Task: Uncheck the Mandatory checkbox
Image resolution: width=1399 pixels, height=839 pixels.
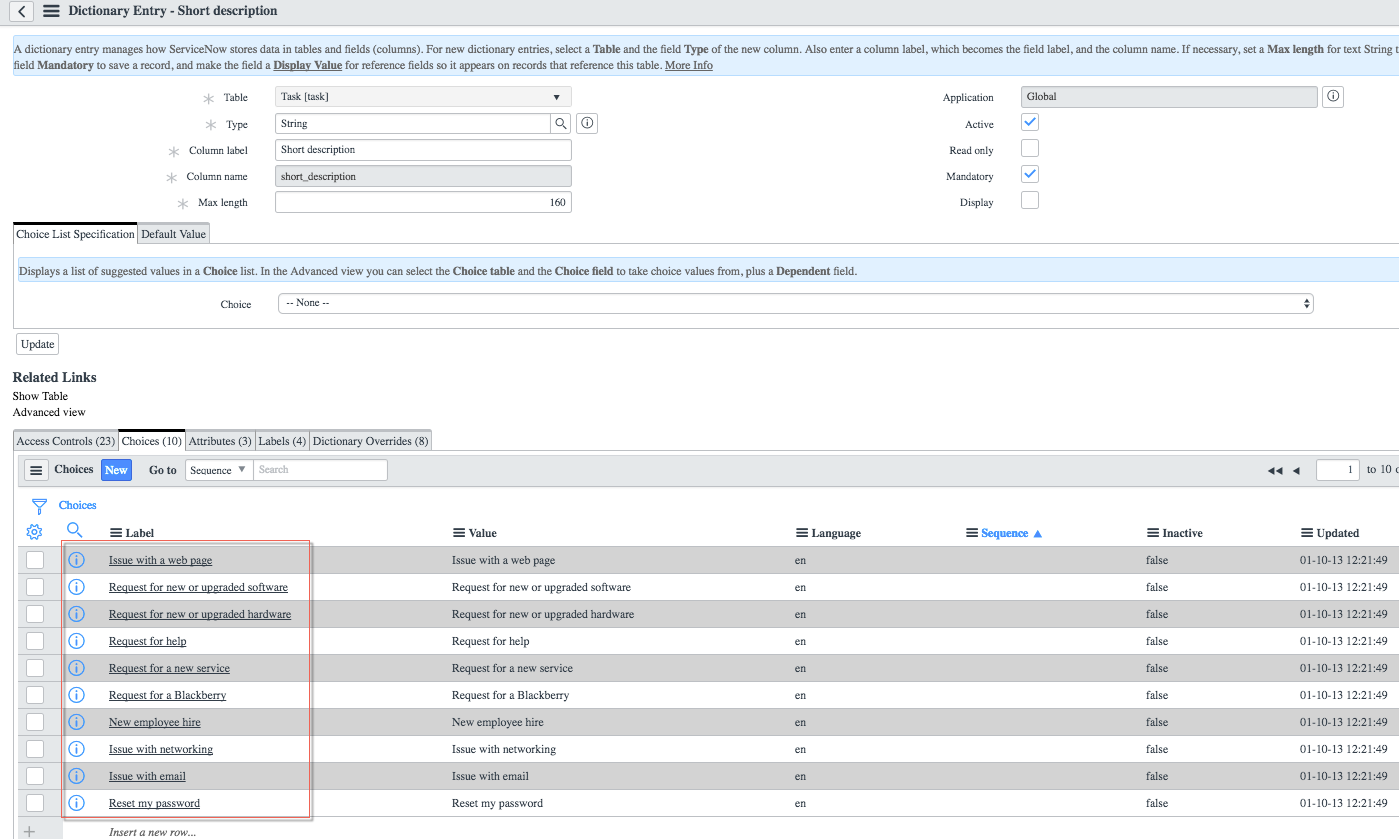Action: (x=1030, y=174)
